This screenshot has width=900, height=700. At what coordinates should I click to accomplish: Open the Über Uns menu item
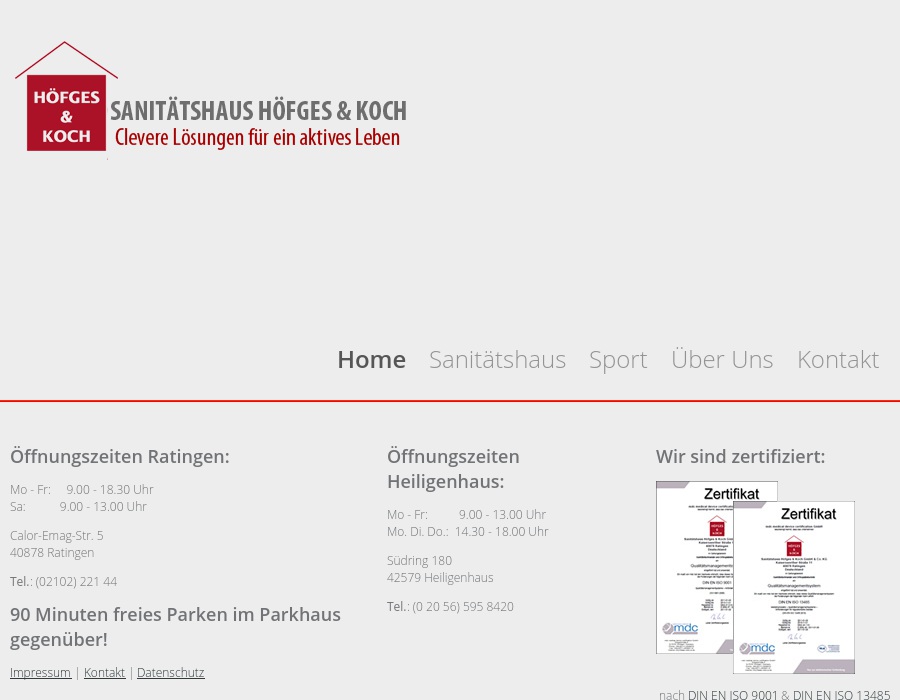(x=721, y=359)
